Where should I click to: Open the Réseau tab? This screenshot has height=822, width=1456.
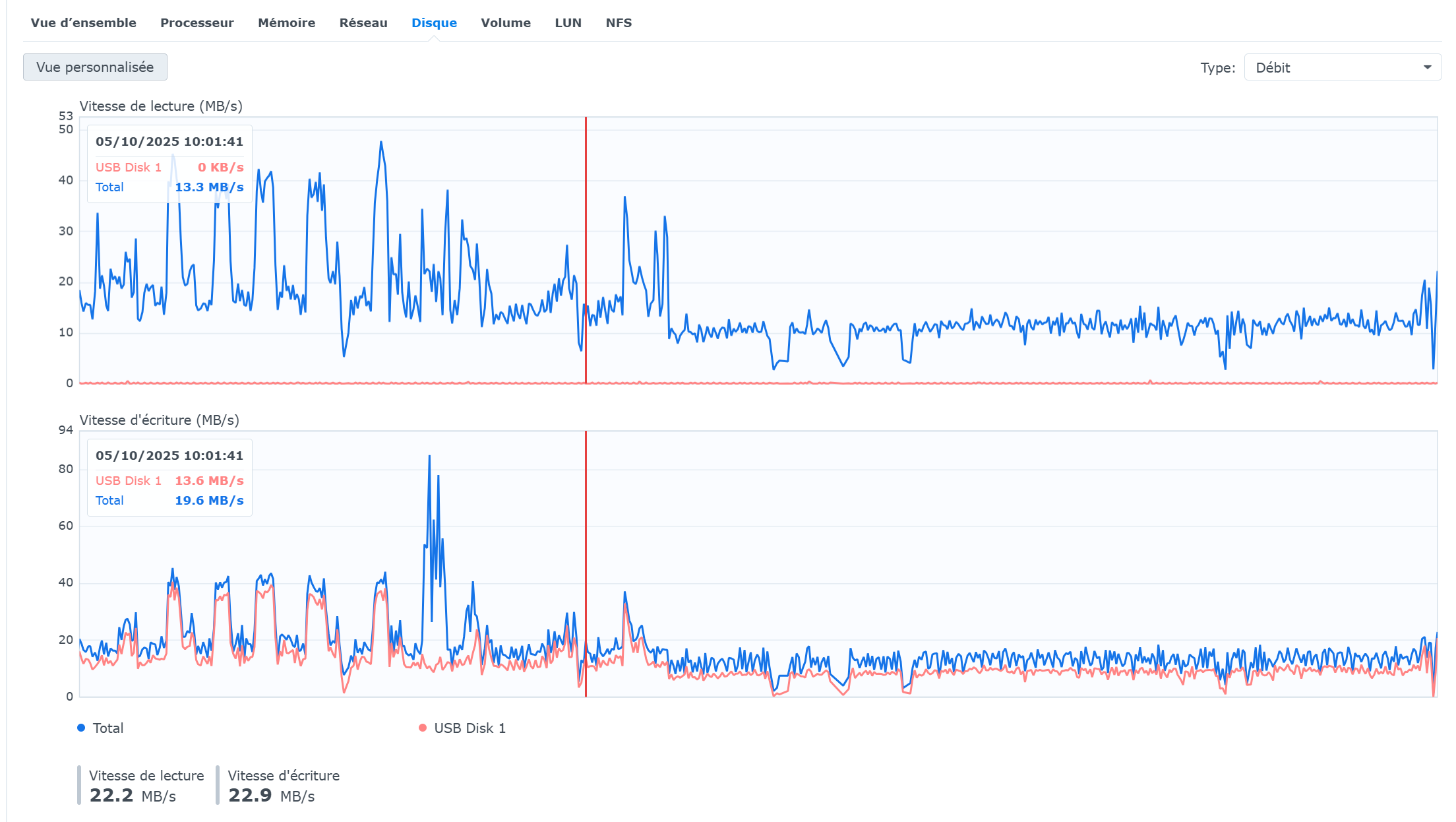coord(363,22)
